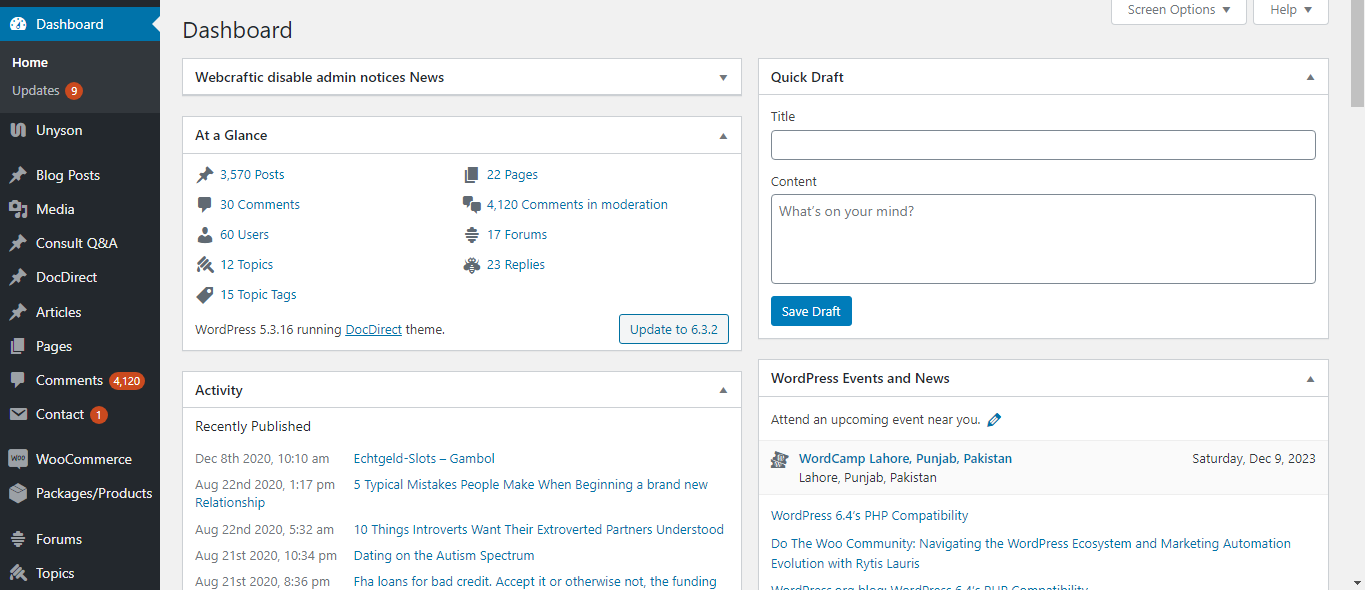Click the Contact envelope icon
This screenshot has height=590, width=1365.
18,415
